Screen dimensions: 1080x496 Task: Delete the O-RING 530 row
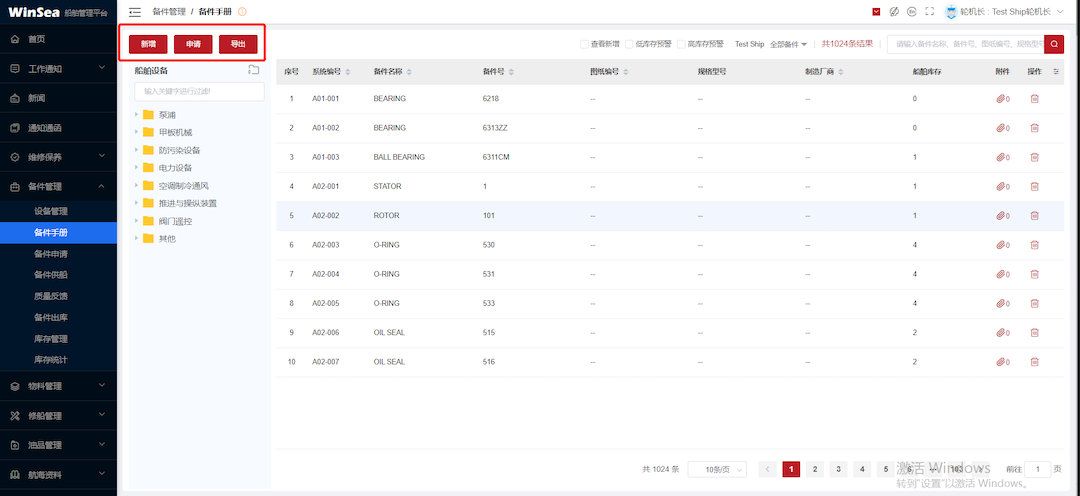(x=1034, y=245)
